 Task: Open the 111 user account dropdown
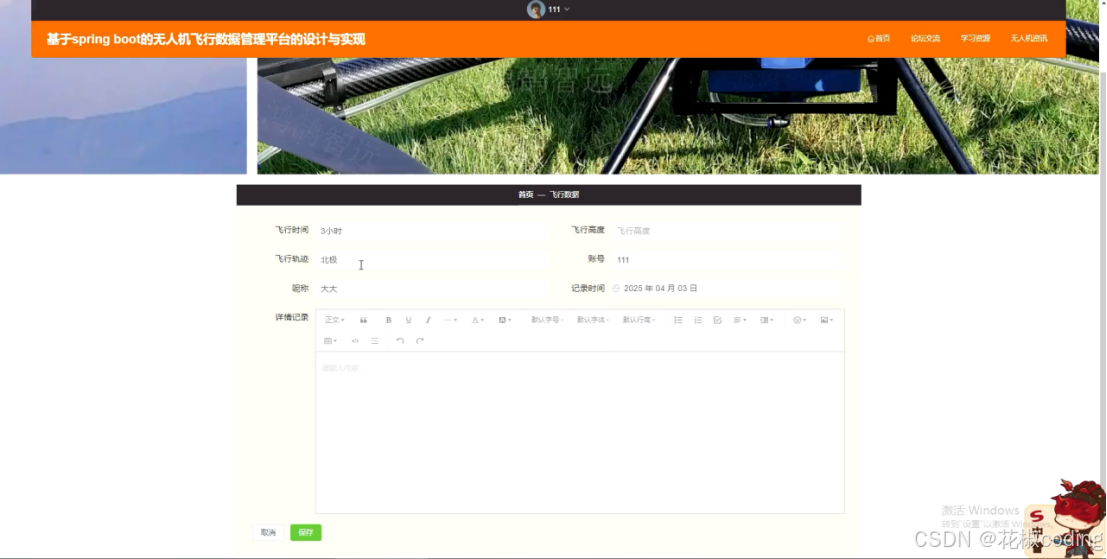coord(558,9)
